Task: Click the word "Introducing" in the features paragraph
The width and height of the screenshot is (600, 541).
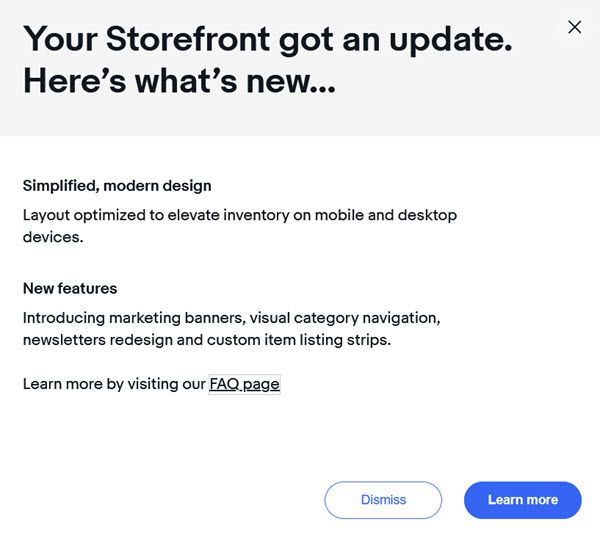Action: pos(64,318)
